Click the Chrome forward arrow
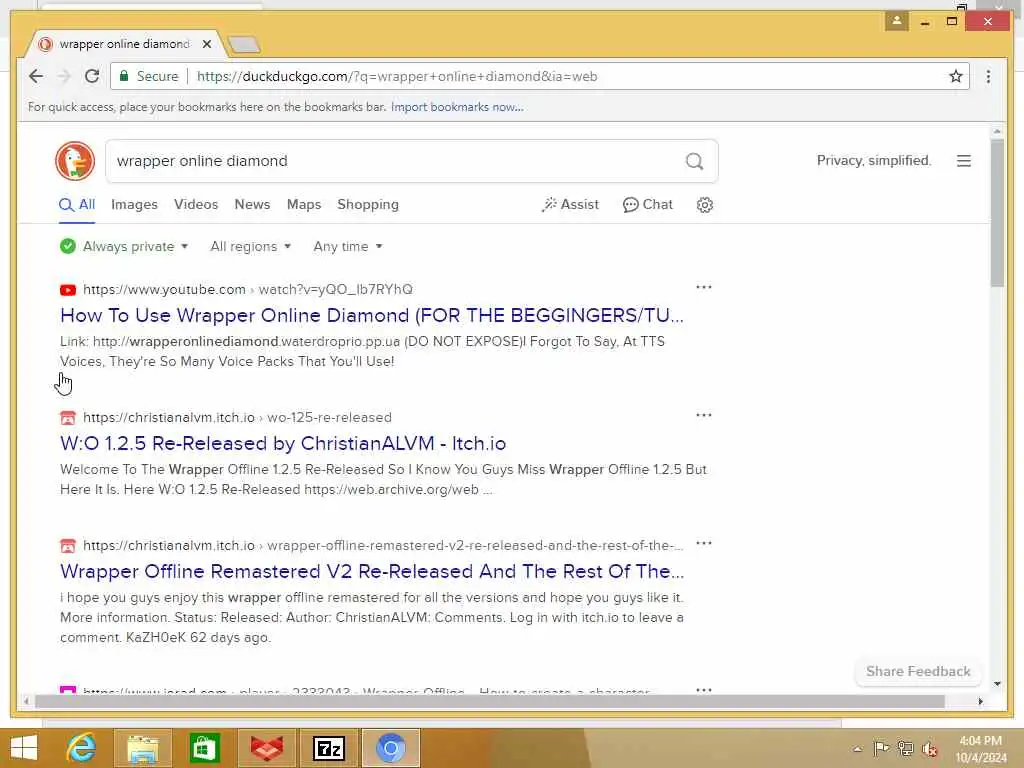This screenshot has height=768, width=1024. click(64, 76)
